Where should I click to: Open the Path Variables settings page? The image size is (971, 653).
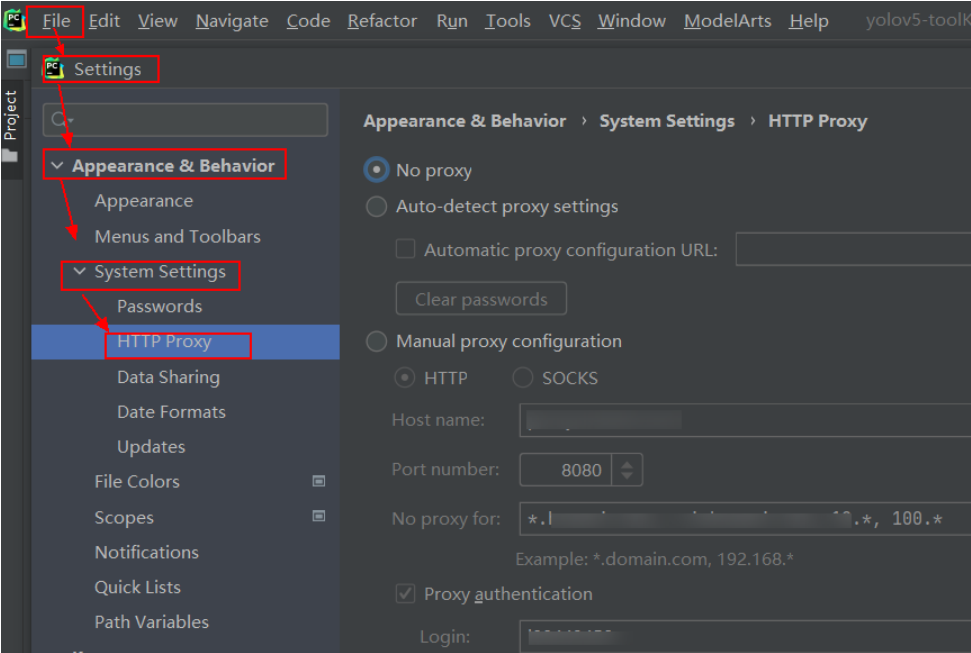152,621
